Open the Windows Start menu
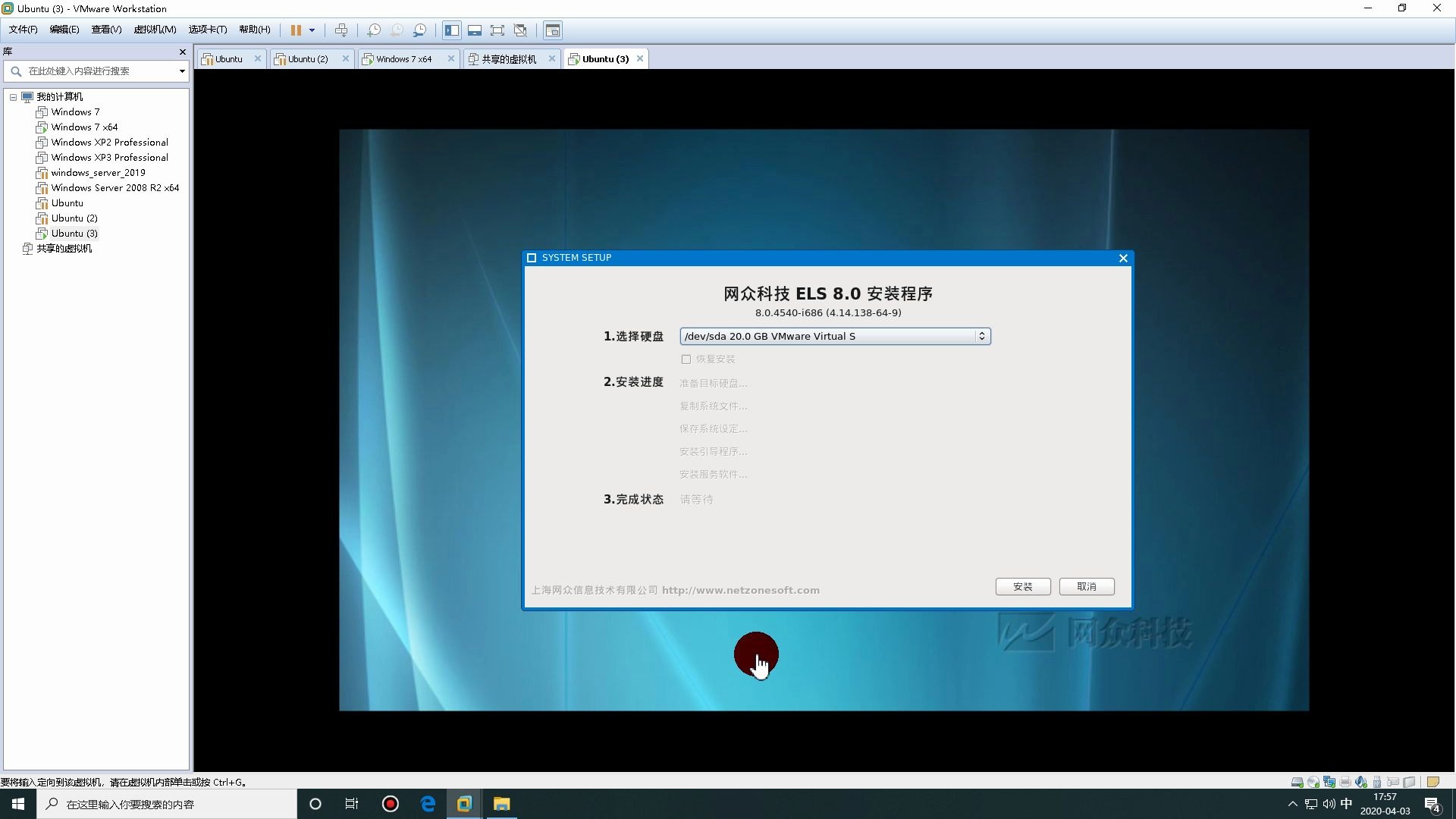Image resolution: width=1456 pixels, height=819 pixels. tap(18, 804)
